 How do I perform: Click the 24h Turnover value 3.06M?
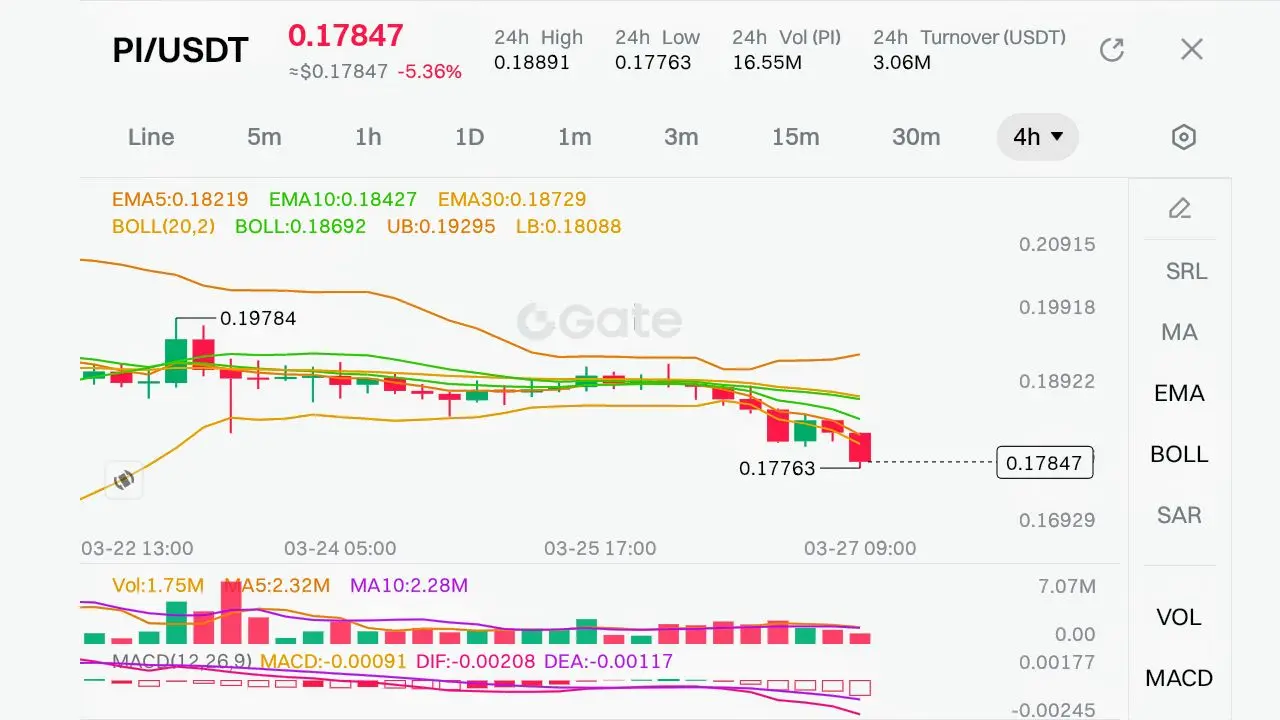pos(902,62)
